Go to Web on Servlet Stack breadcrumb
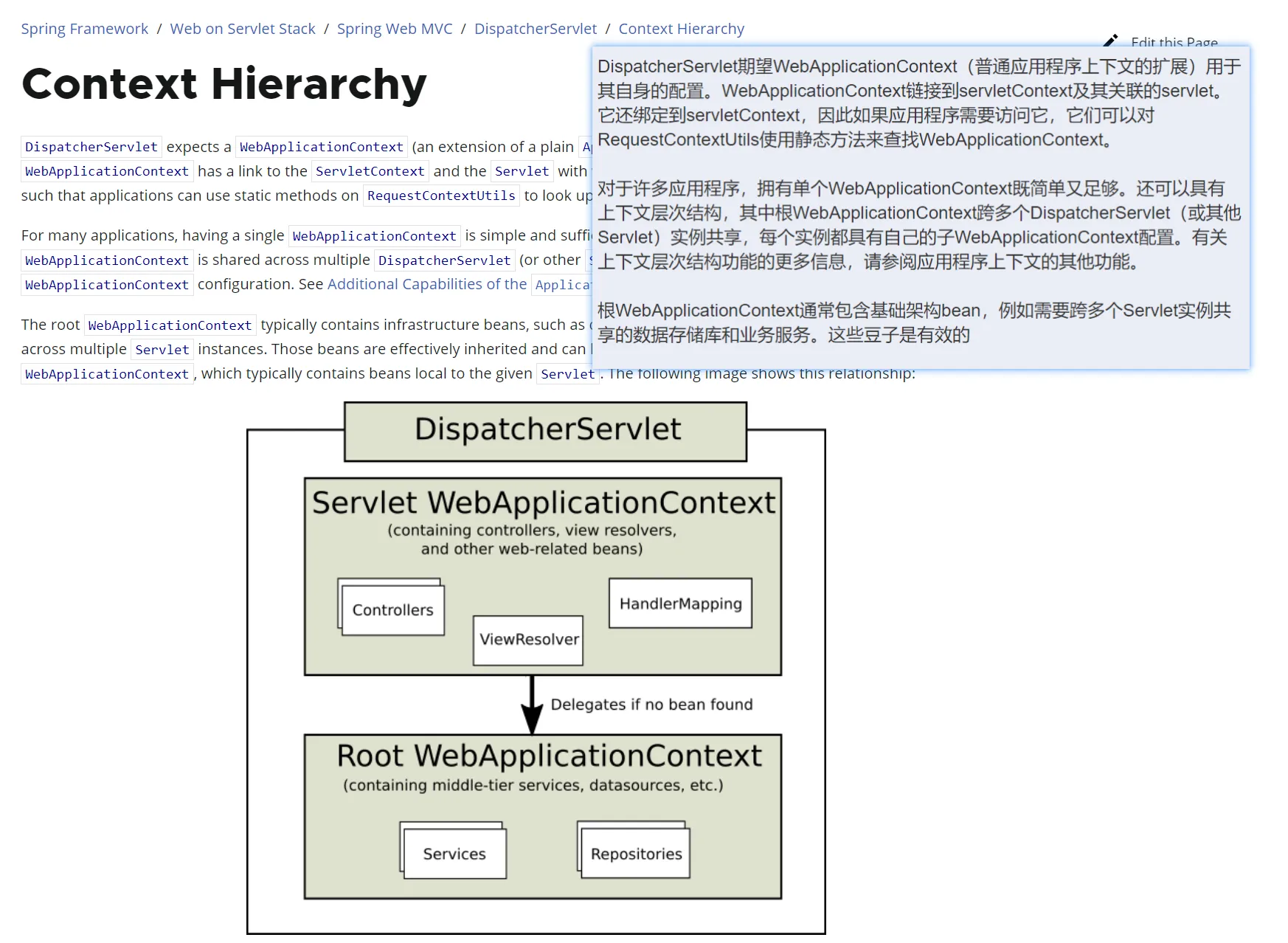1288x943 pixels. point(242,29)
